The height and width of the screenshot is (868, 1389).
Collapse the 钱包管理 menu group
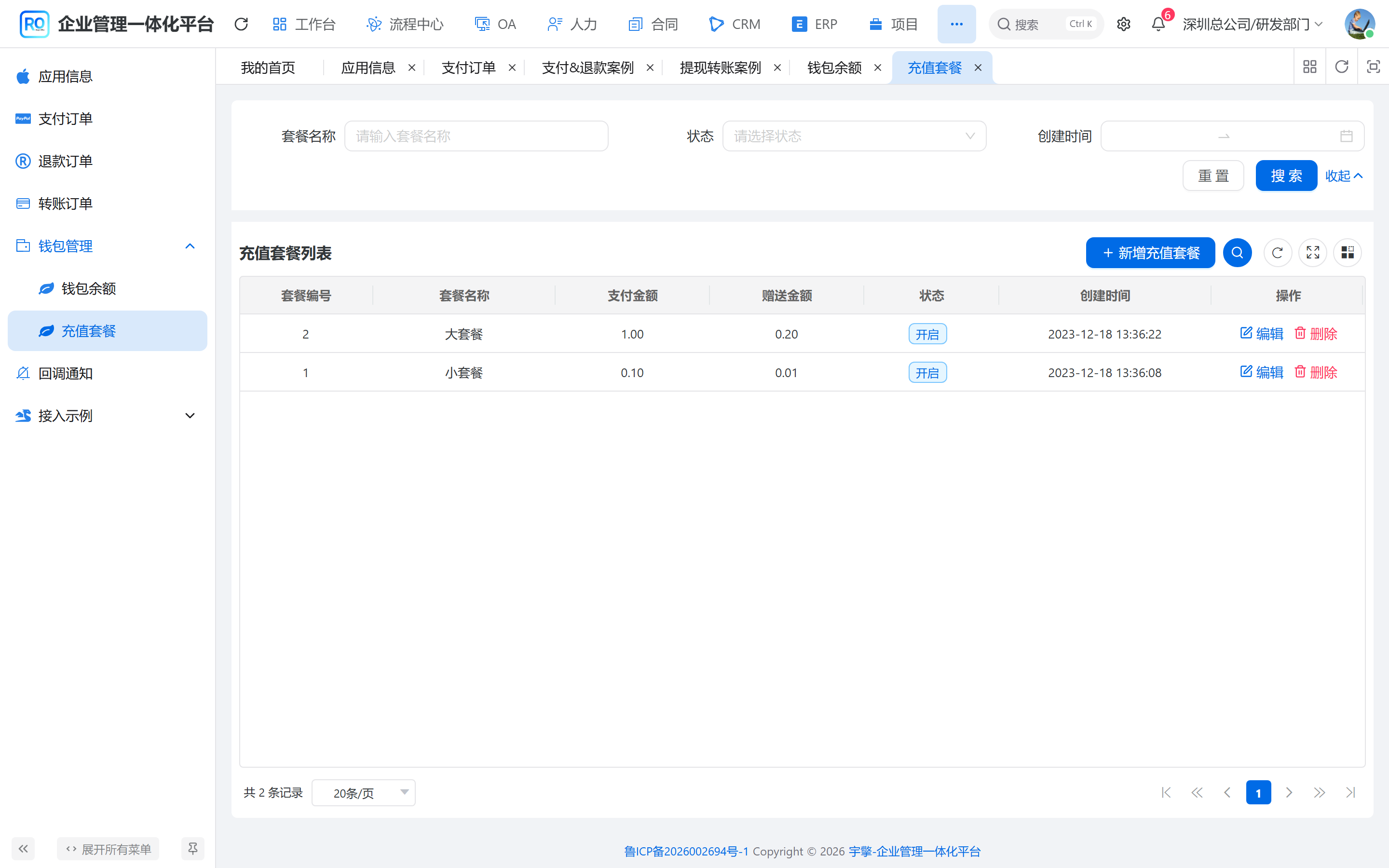108,246
